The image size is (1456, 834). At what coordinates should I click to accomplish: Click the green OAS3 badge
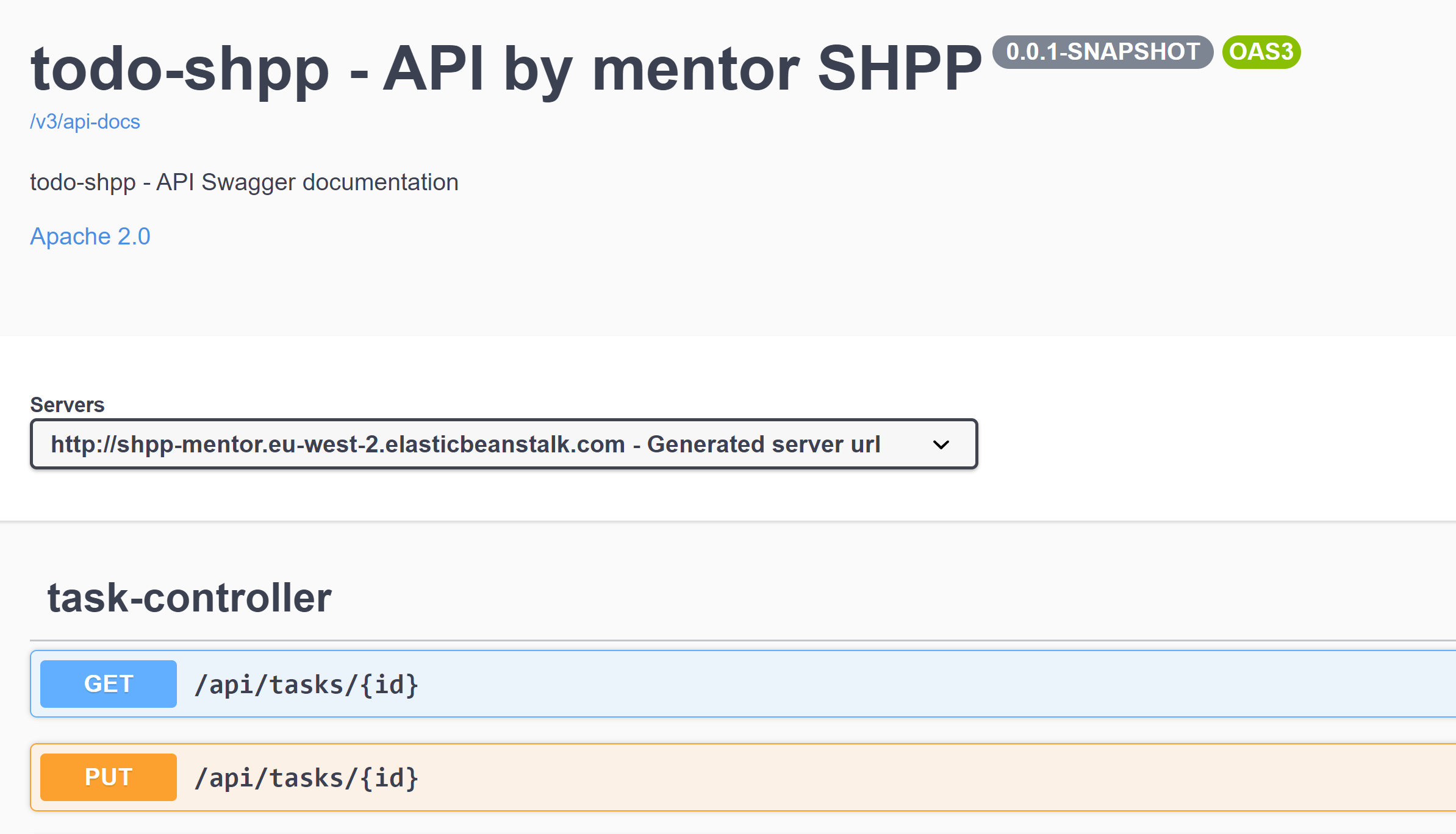(x=1261, y=52)
